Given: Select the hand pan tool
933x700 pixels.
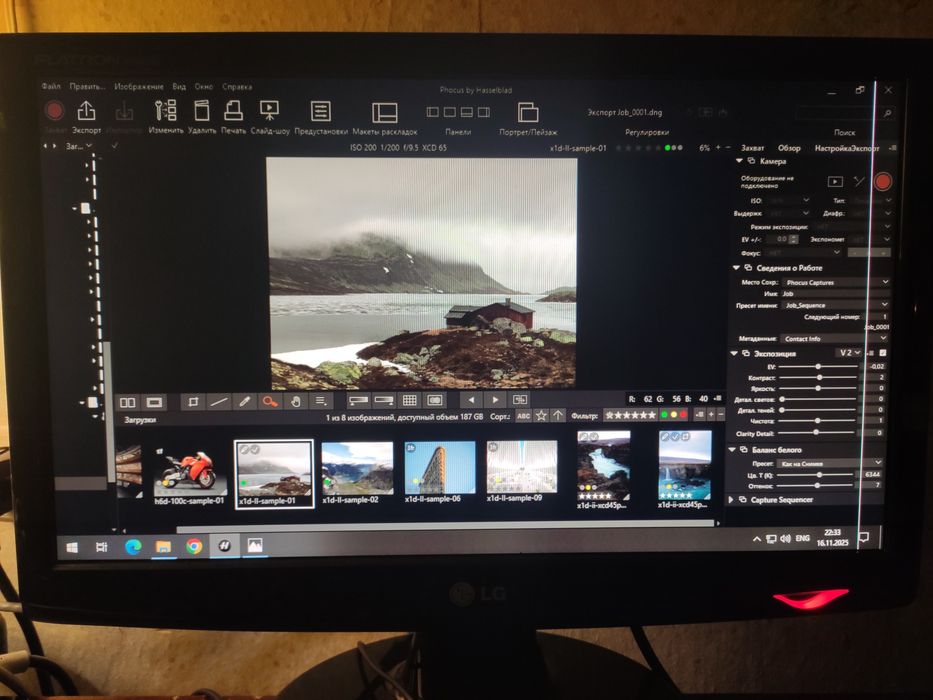Looking at the screenshot, I should (x=295, y=402).
